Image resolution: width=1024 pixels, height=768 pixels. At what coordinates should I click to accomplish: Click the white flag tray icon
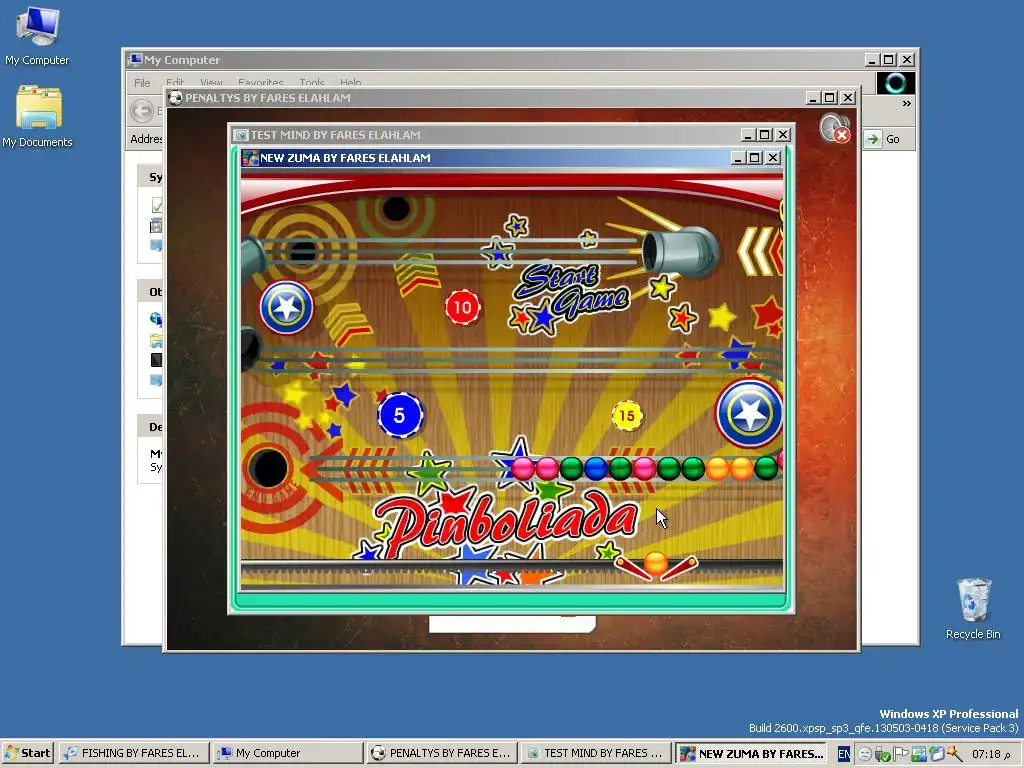(901, 754)
